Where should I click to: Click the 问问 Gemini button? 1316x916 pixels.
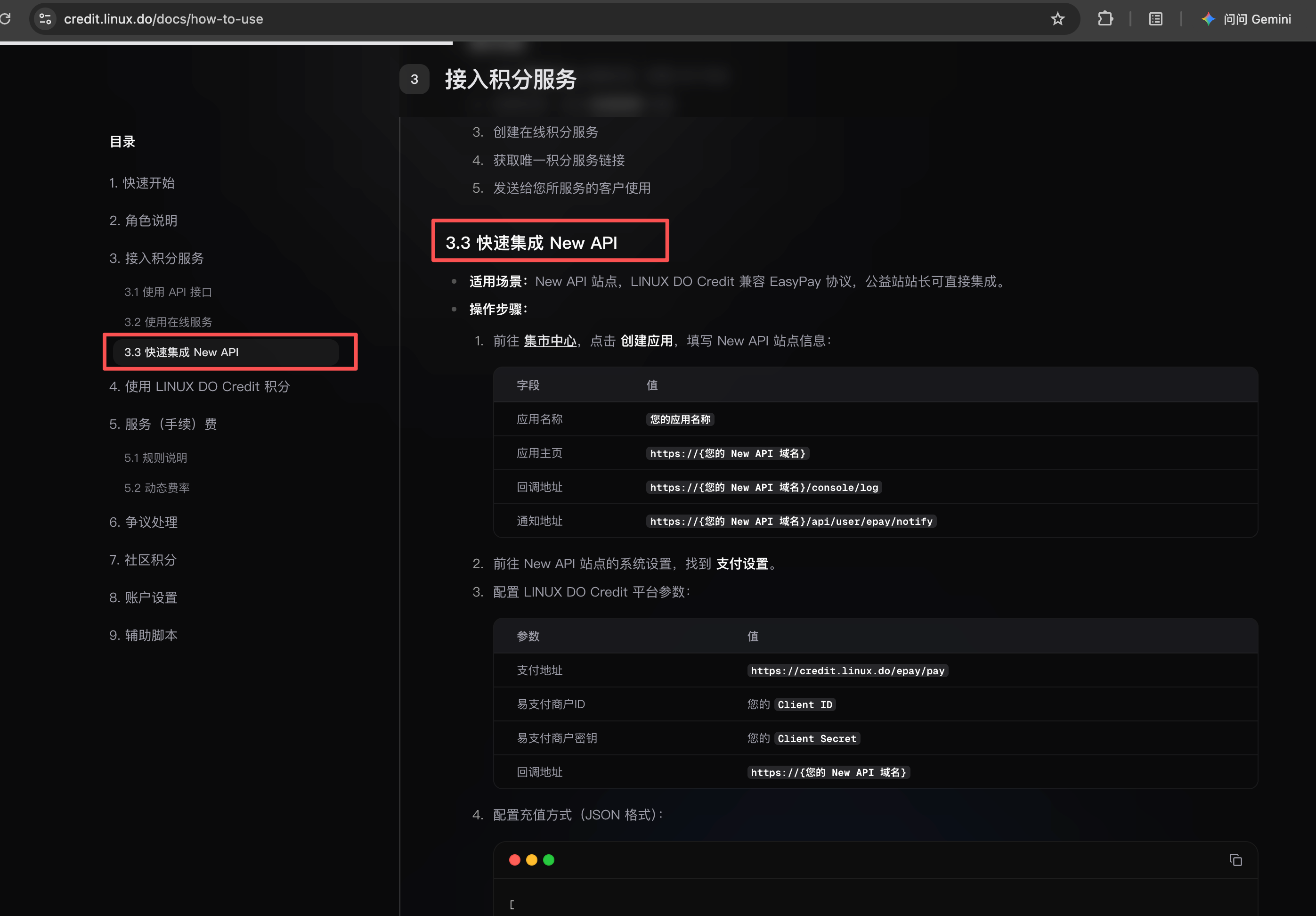click(1246, 19)
